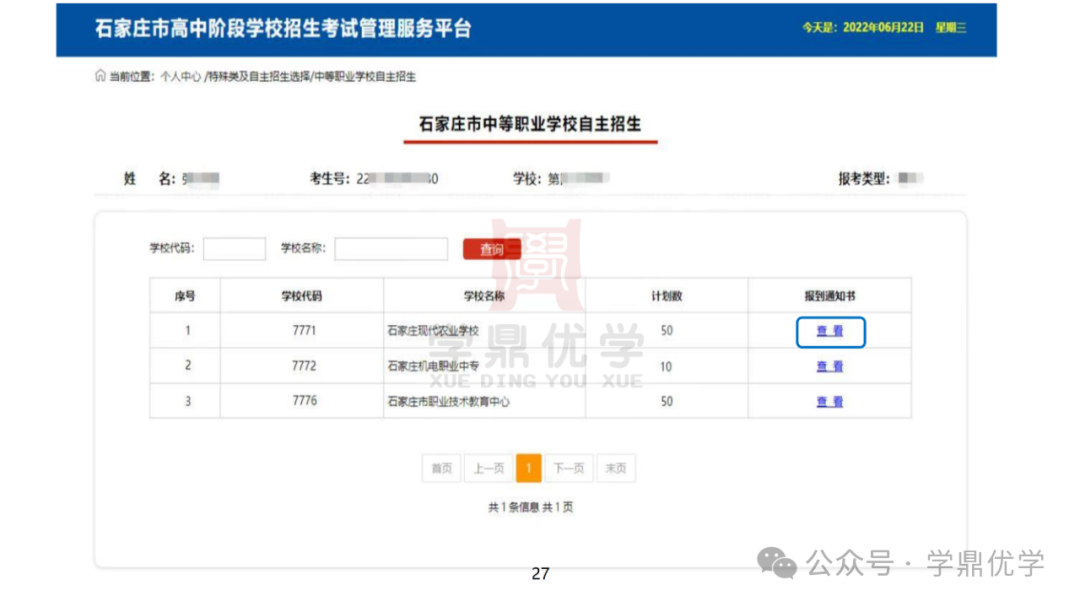Click the 计划数 column header

[x=667, y=296]
